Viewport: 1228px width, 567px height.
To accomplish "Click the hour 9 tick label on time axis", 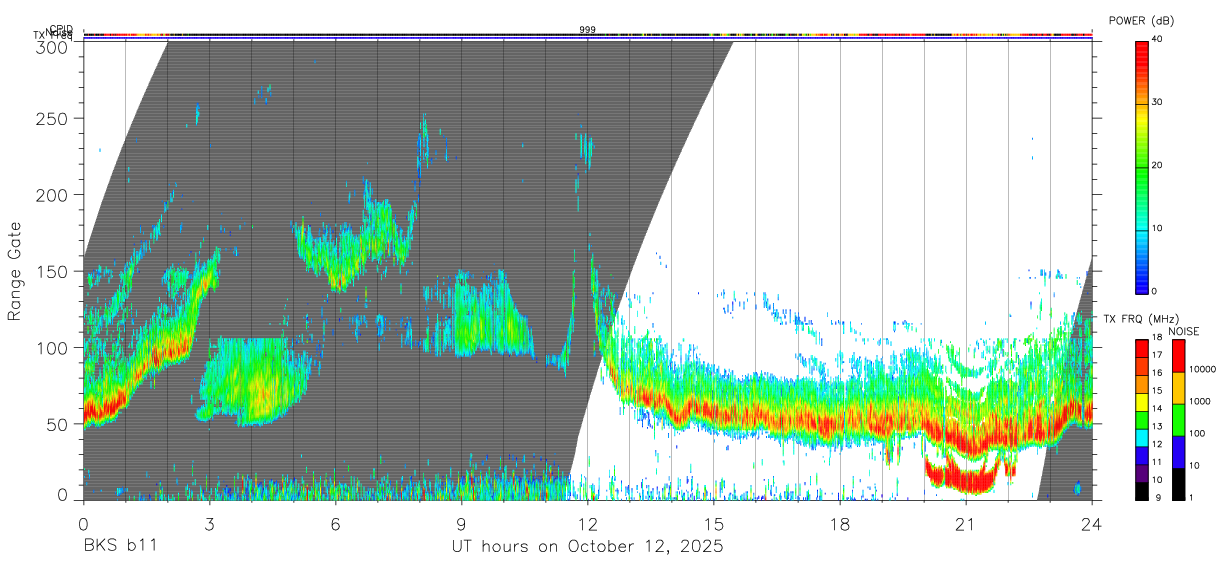I will pyautogui.click(x=461, y=524).
